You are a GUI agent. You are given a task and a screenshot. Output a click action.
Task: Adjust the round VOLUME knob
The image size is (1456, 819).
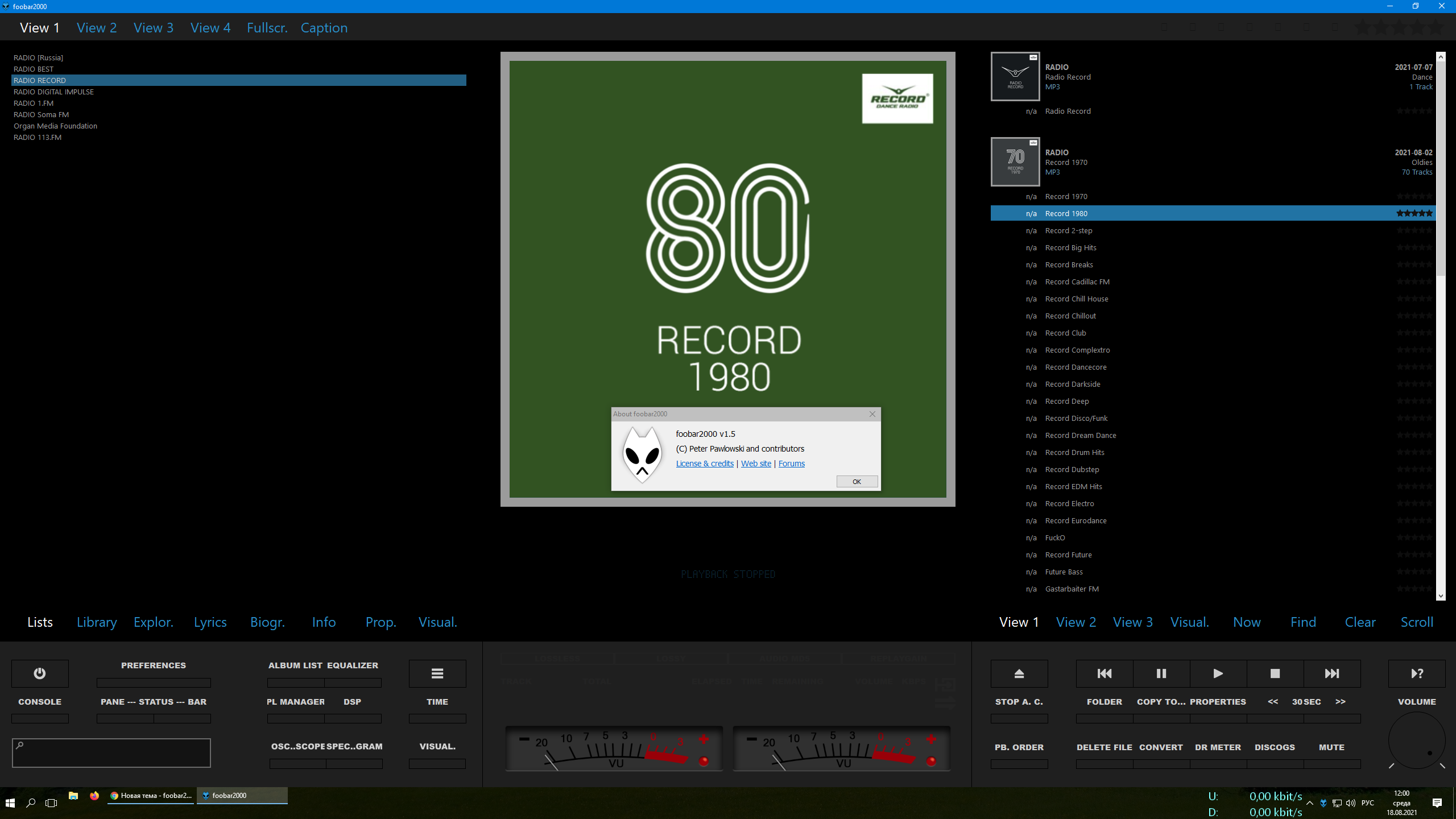pyautogui.click(x=1416, y=740)
